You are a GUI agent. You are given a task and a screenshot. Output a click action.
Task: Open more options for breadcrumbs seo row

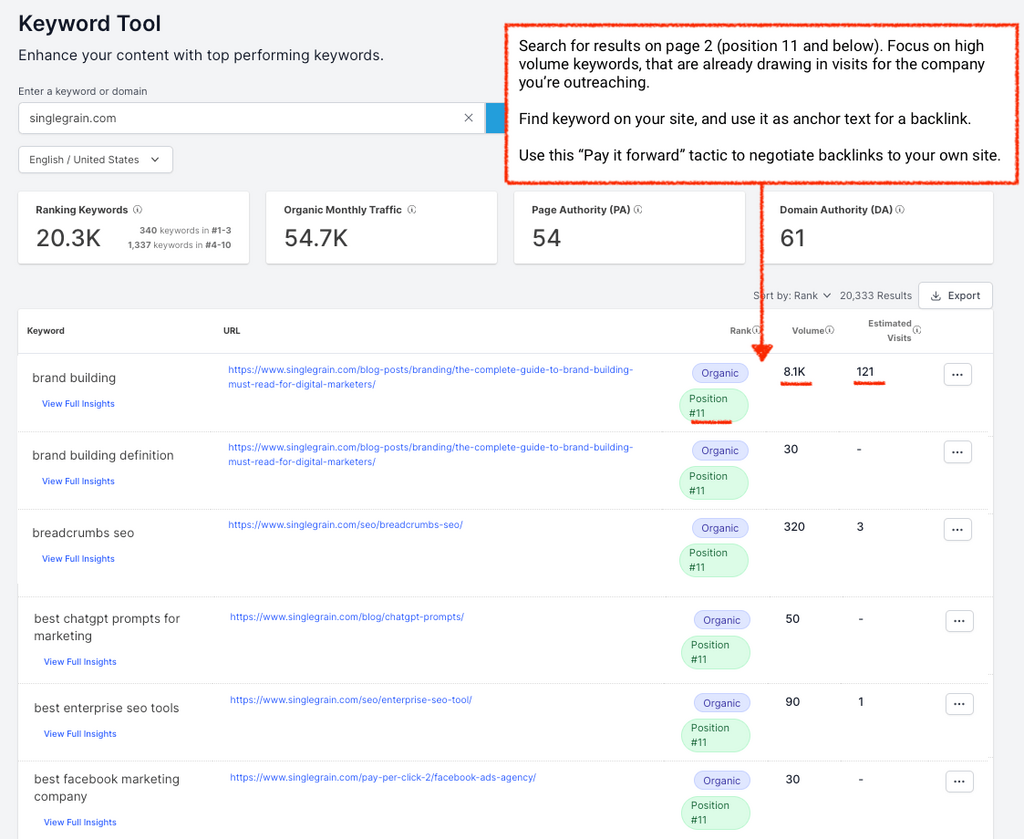pyautogui.click(x=957, y=529)
